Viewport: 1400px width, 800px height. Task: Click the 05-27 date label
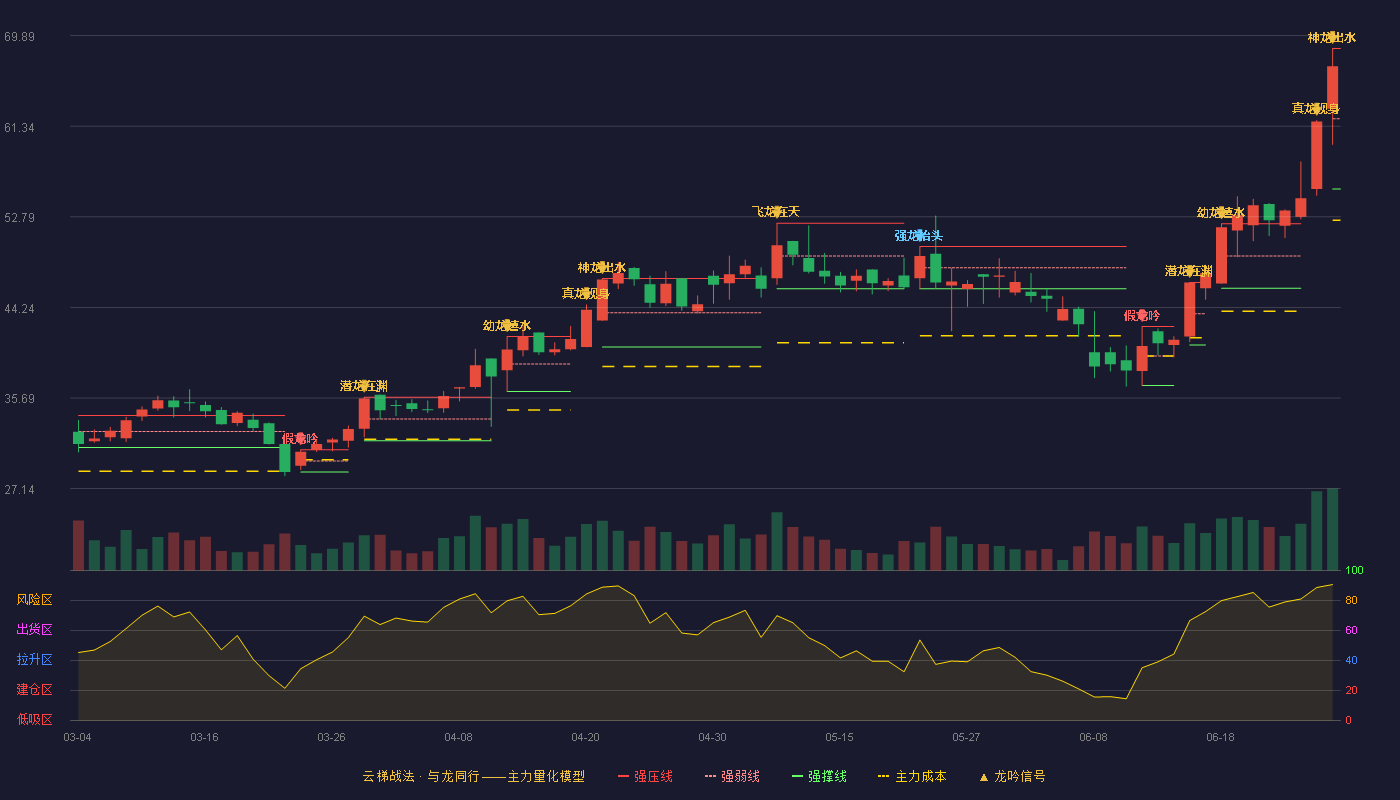click(966, 737)
